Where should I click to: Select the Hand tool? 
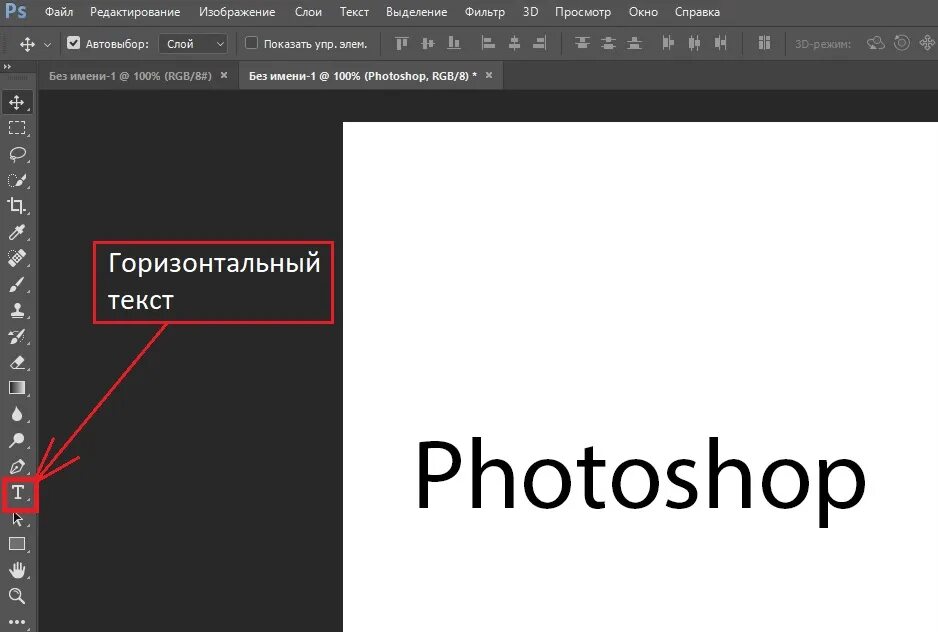[17, 570]
